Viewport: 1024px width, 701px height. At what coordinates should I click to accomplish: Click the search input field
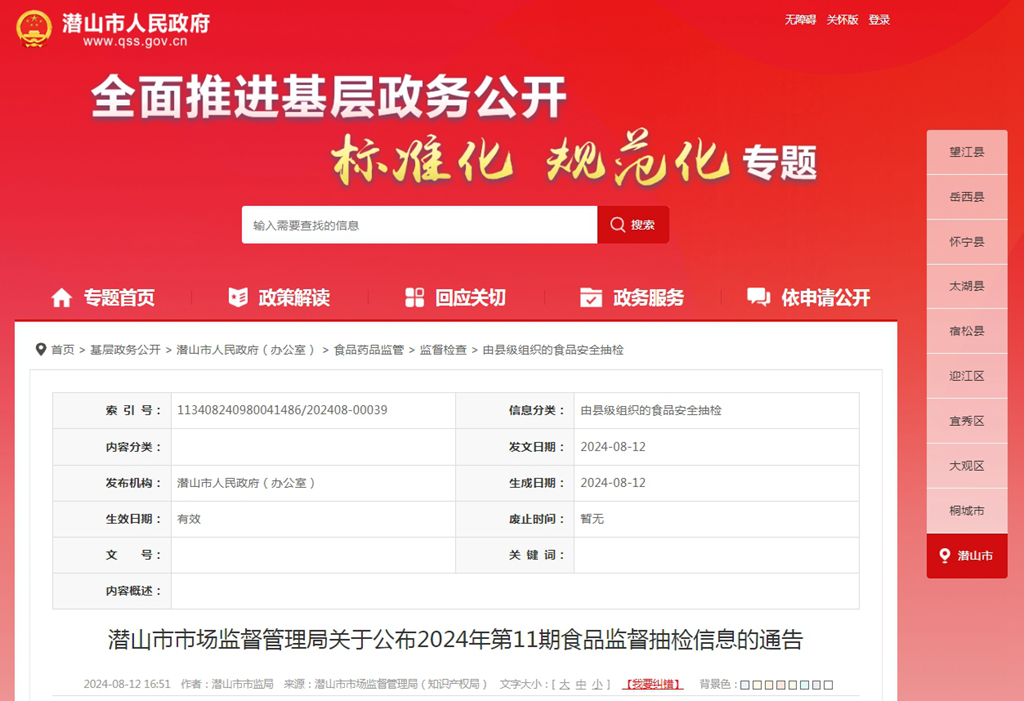click(x=419, y=225)
